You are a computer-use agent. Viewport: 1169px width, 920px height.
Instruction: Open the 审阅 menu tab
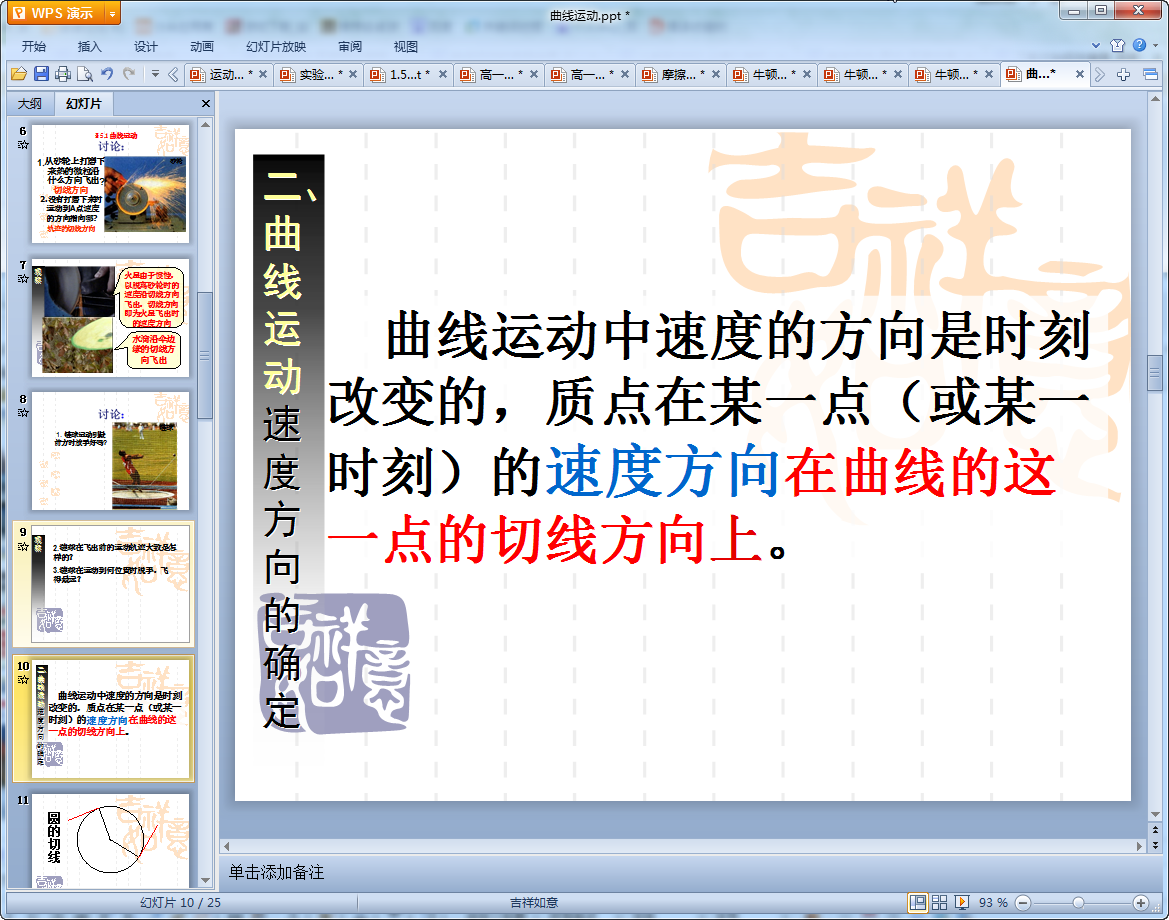[350, 46]
